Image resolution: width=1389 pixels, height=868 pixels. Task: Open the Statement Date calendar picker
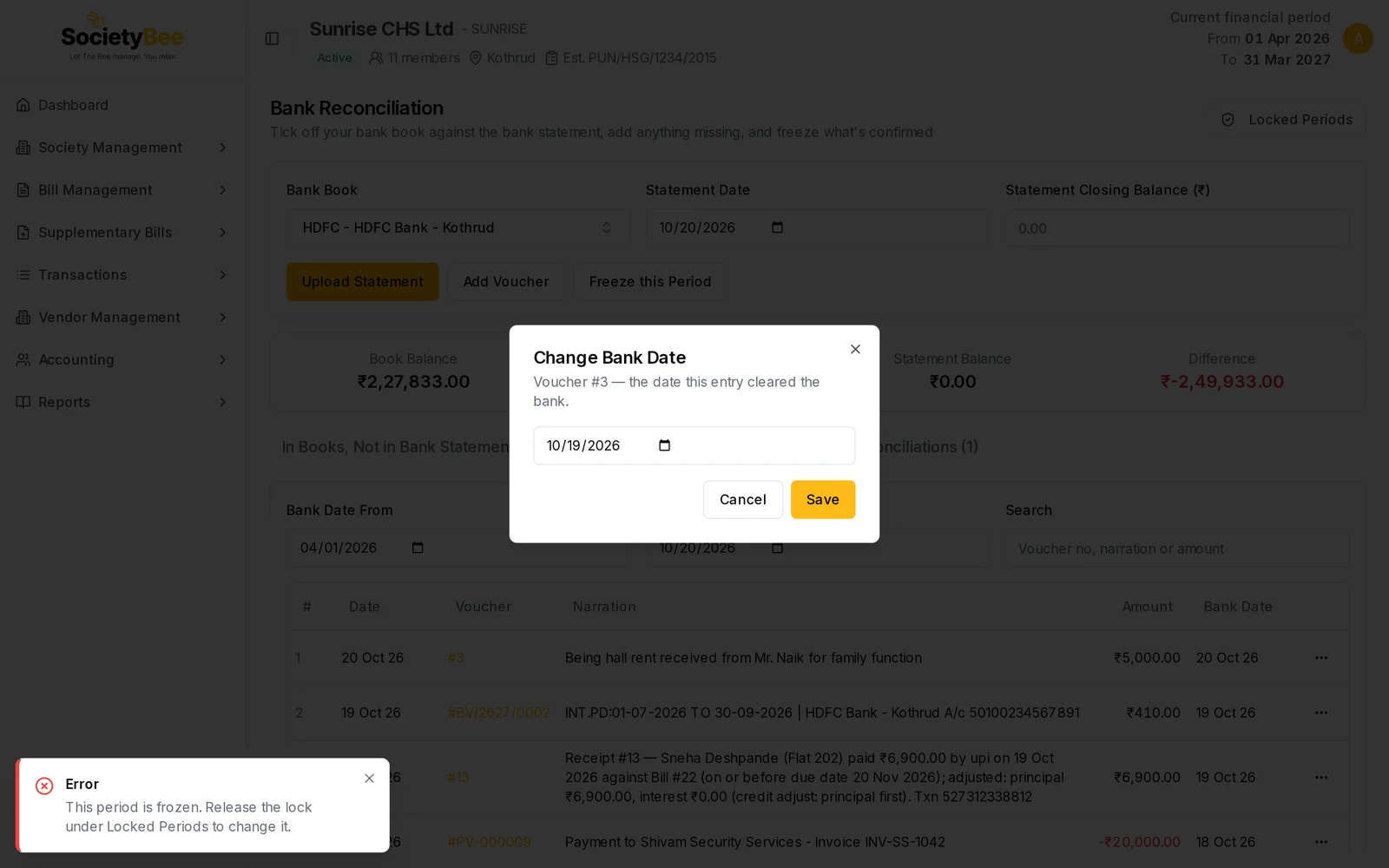[778, 227]
